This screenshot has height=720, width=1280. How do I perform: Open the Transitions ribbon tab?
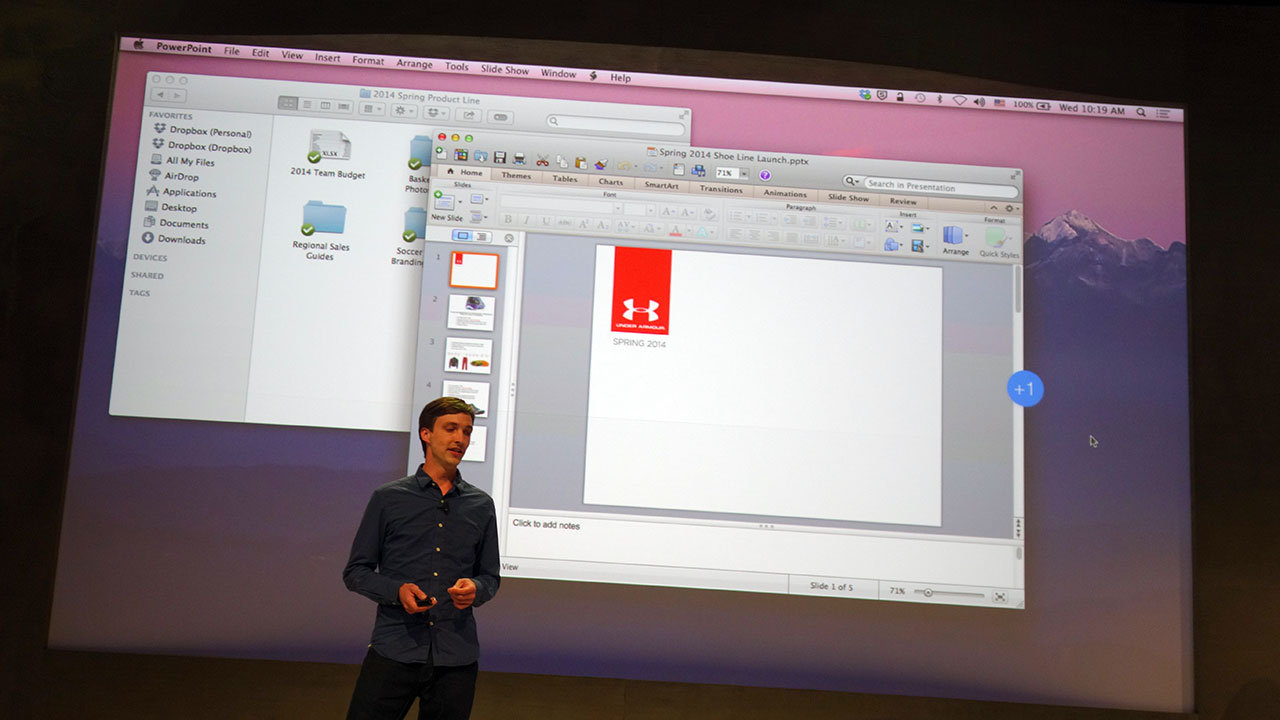721,189
